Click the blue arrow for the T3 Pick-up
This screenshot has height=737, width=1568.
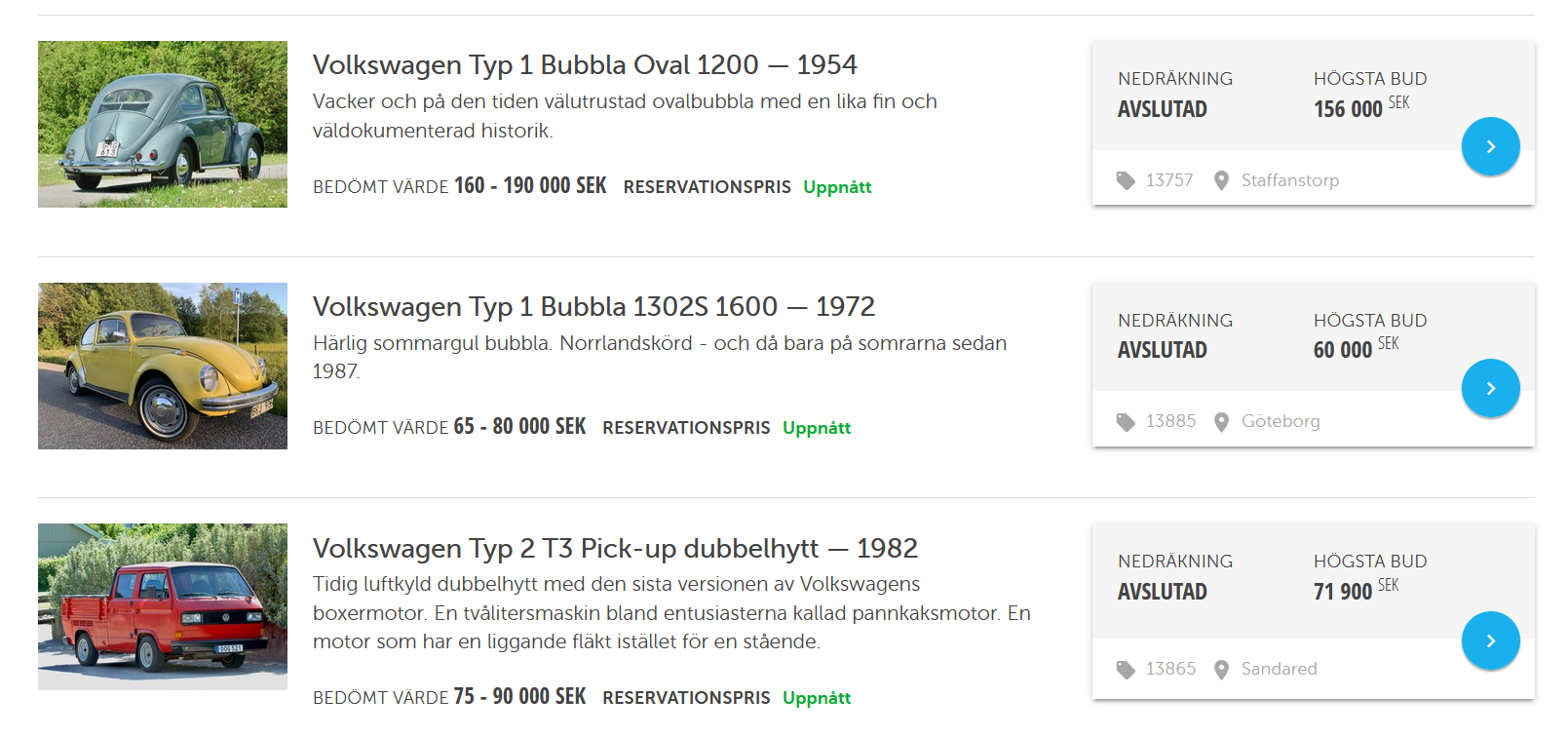pyautogui.click(x=1491, y=640)
